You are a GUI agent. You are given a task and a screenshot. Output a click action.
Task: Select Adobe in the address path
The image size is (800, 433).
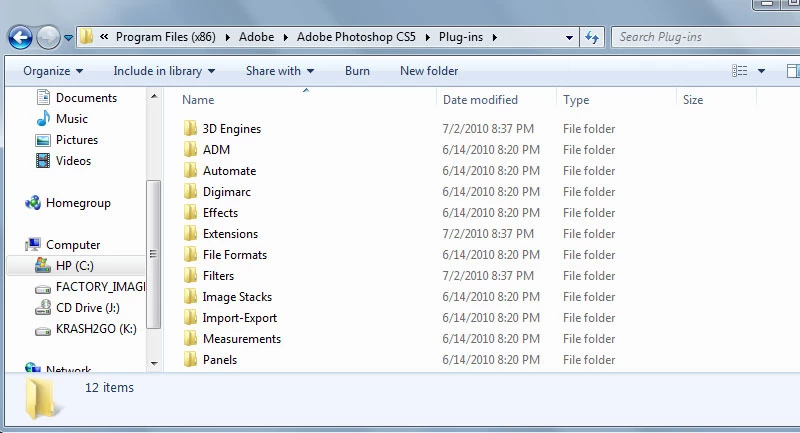click(256, 37)
